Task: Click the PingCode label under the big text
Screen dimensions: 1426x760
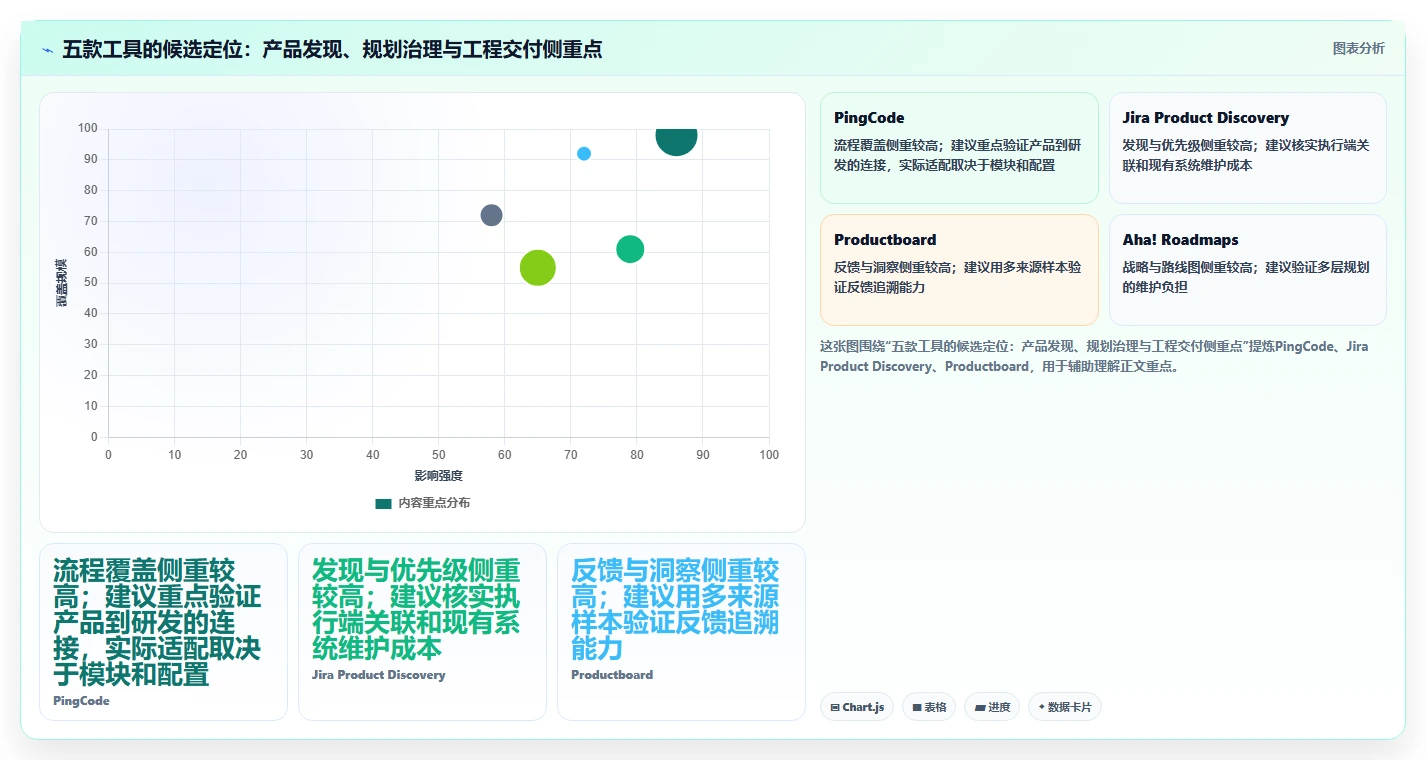Action: point(81,701)
